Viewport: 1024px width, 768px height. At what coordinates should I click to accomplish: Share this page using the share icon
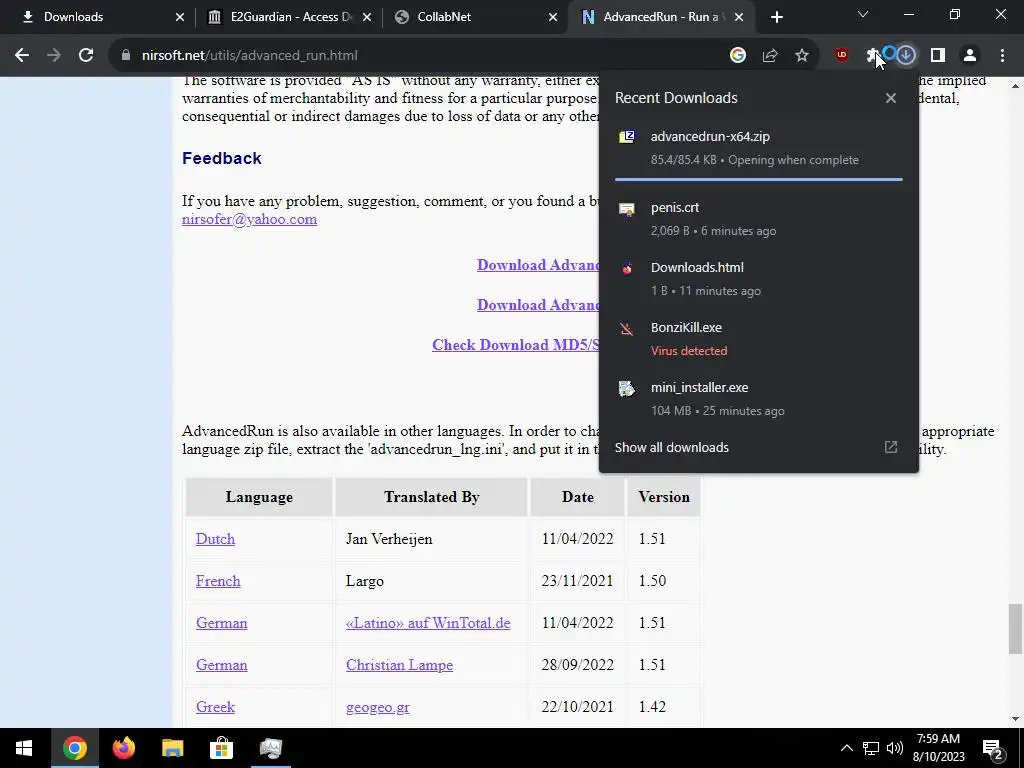(770, 56)
